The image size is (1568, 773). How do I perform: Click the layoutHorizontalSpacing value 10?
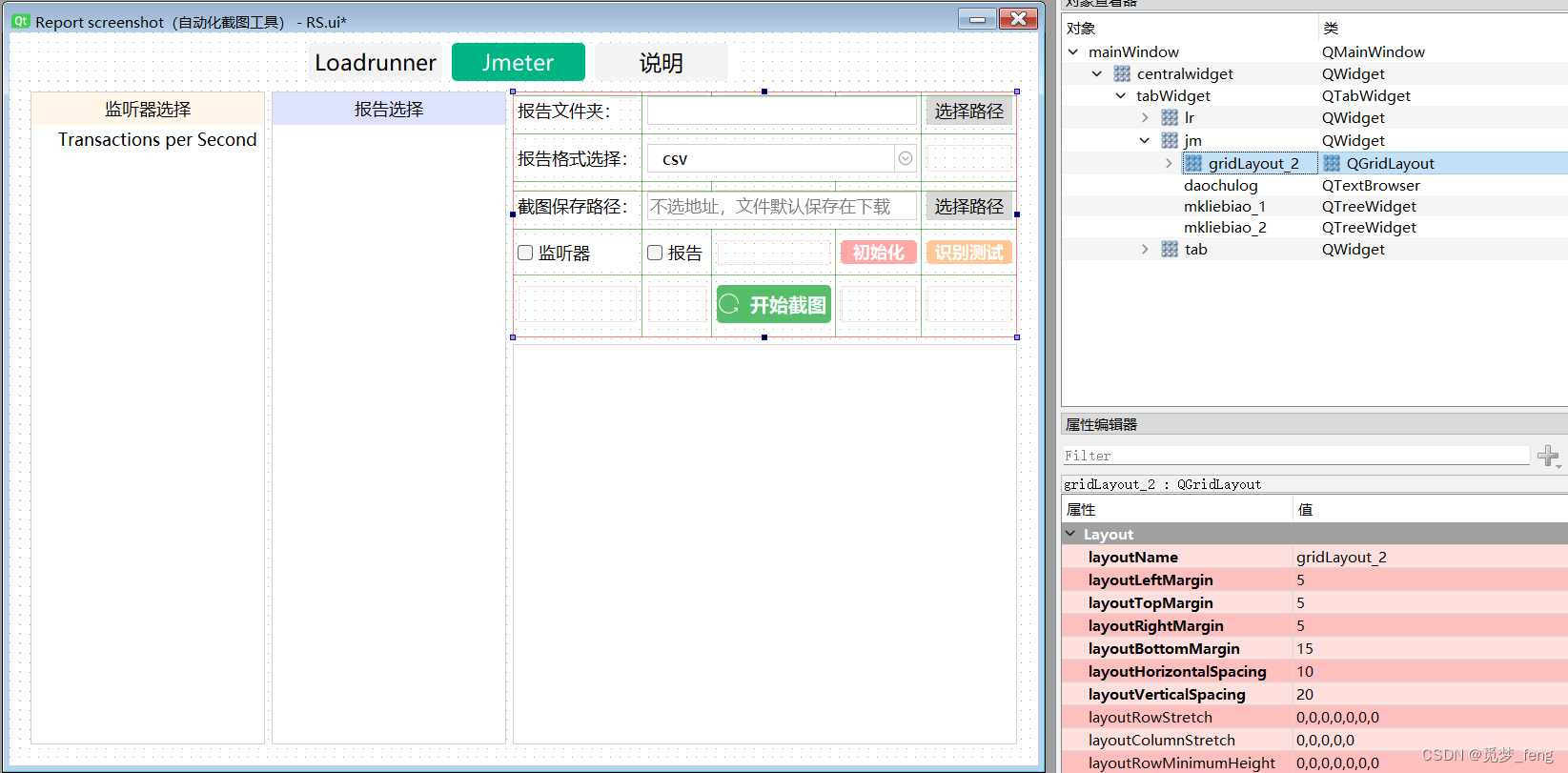tap(1304, 671)
